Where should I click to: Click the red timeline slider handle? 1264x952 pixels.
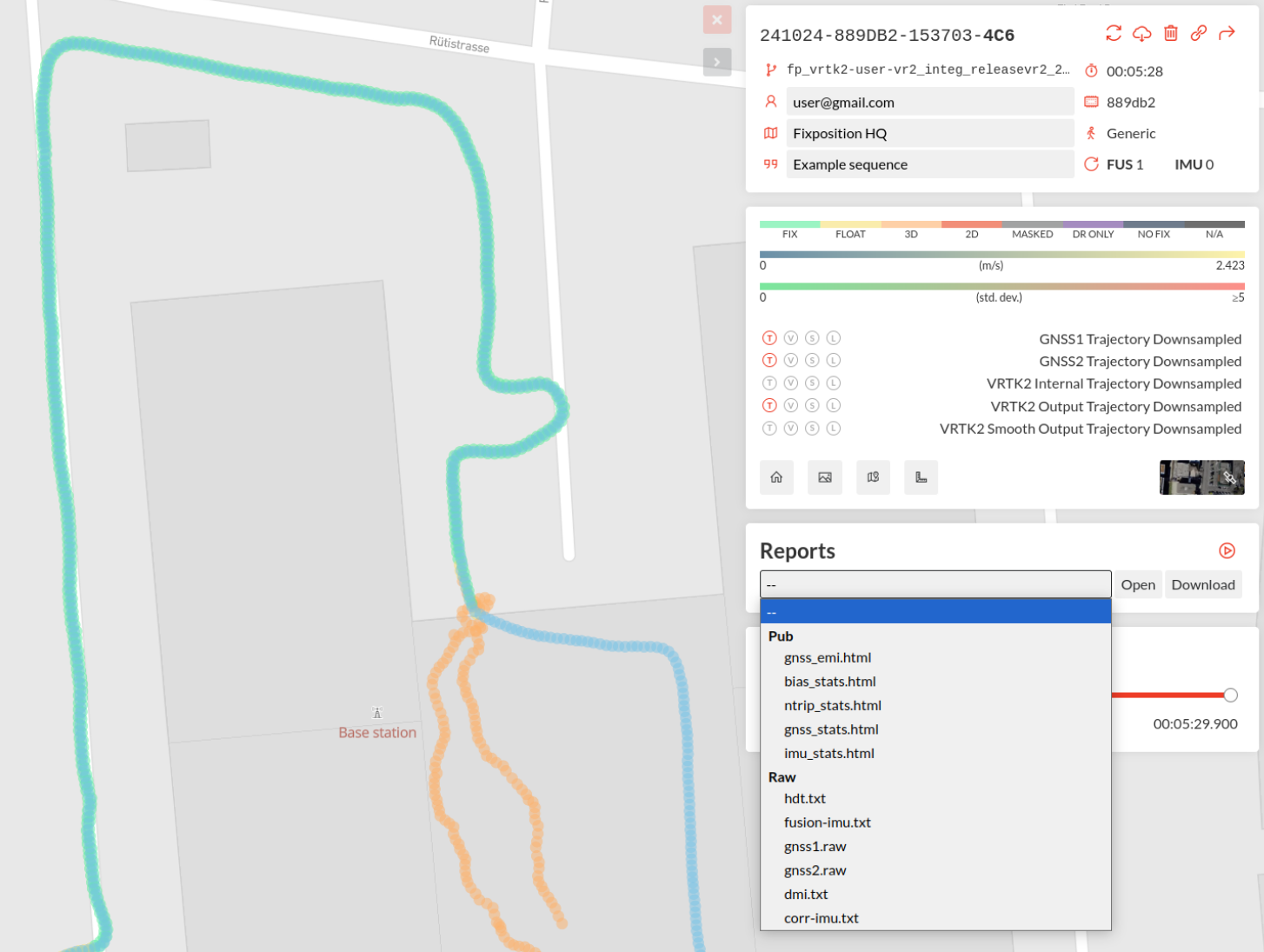[x=1230, y=695]
